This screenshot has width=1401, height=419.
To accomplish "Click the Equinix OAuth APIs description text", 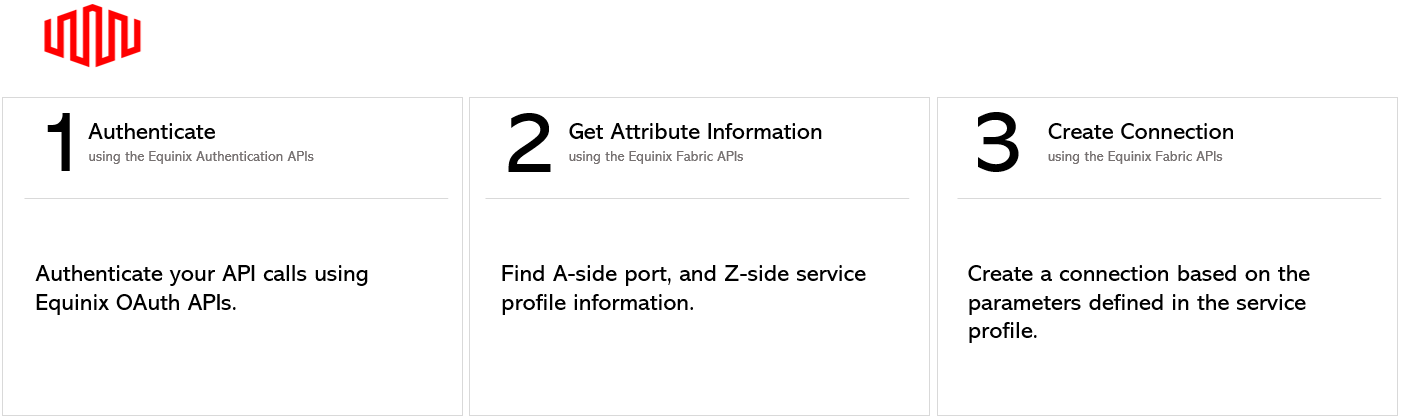I will point(202,288).
